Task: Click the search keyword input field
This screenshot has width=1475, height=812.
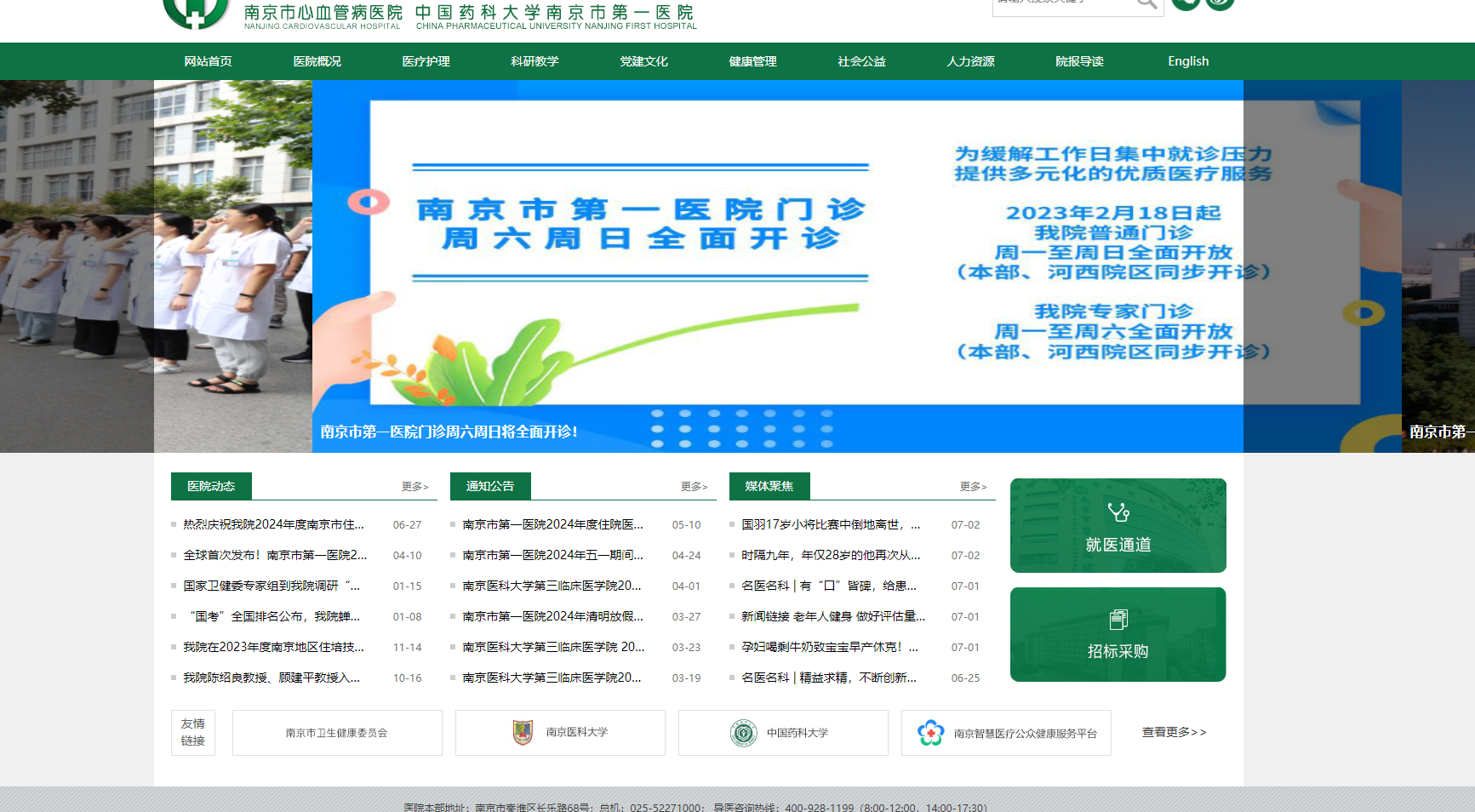Action: pos(1064,4)
